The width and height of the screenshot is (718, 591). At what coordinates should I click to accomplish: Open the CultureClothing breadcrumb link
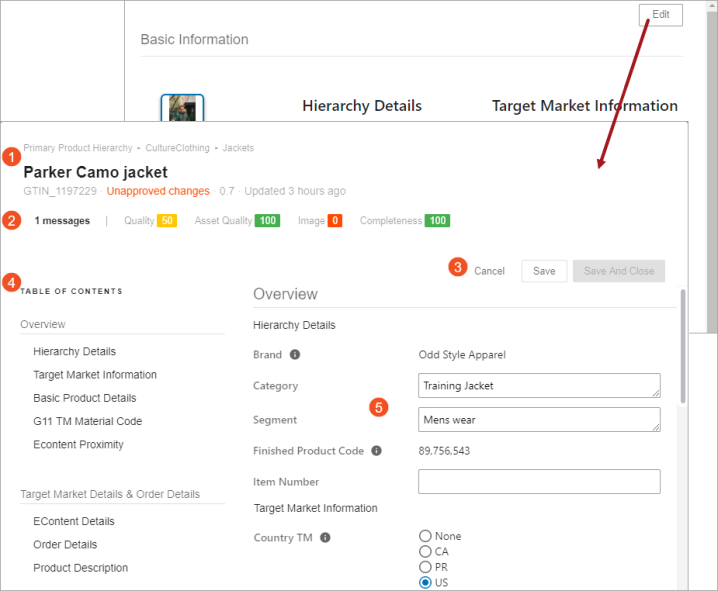[x=177, y=148]
